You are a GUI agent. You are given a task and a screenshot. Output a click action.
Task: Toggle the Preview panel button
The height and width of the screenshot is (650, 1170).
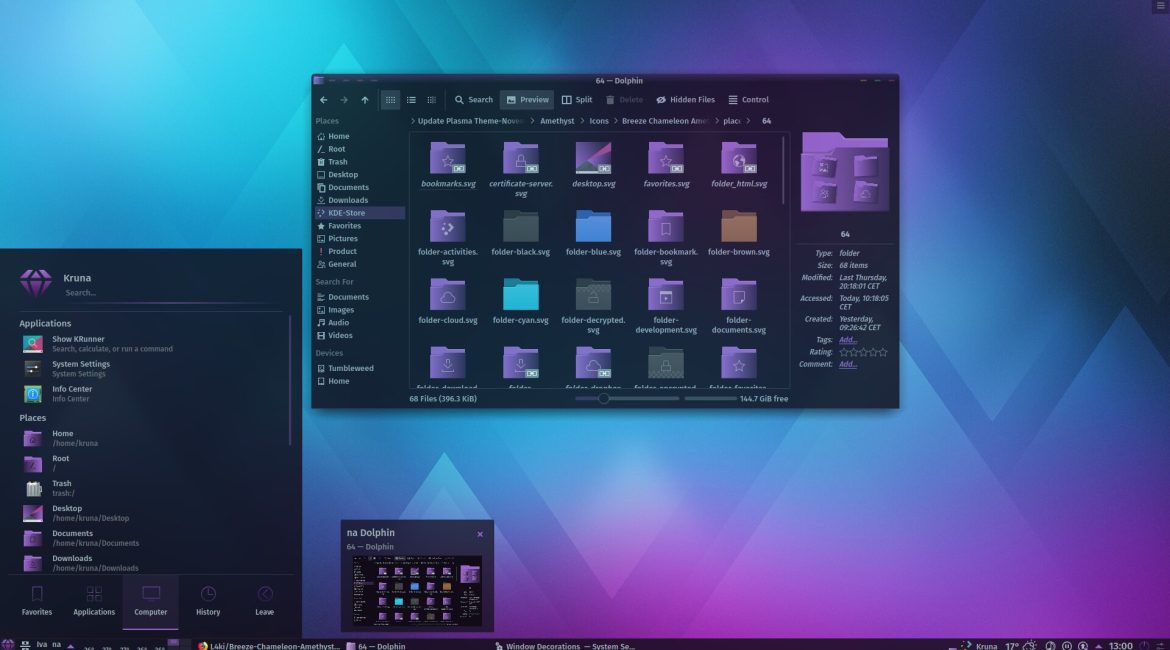pyautogui.click(x=526, y=100)
